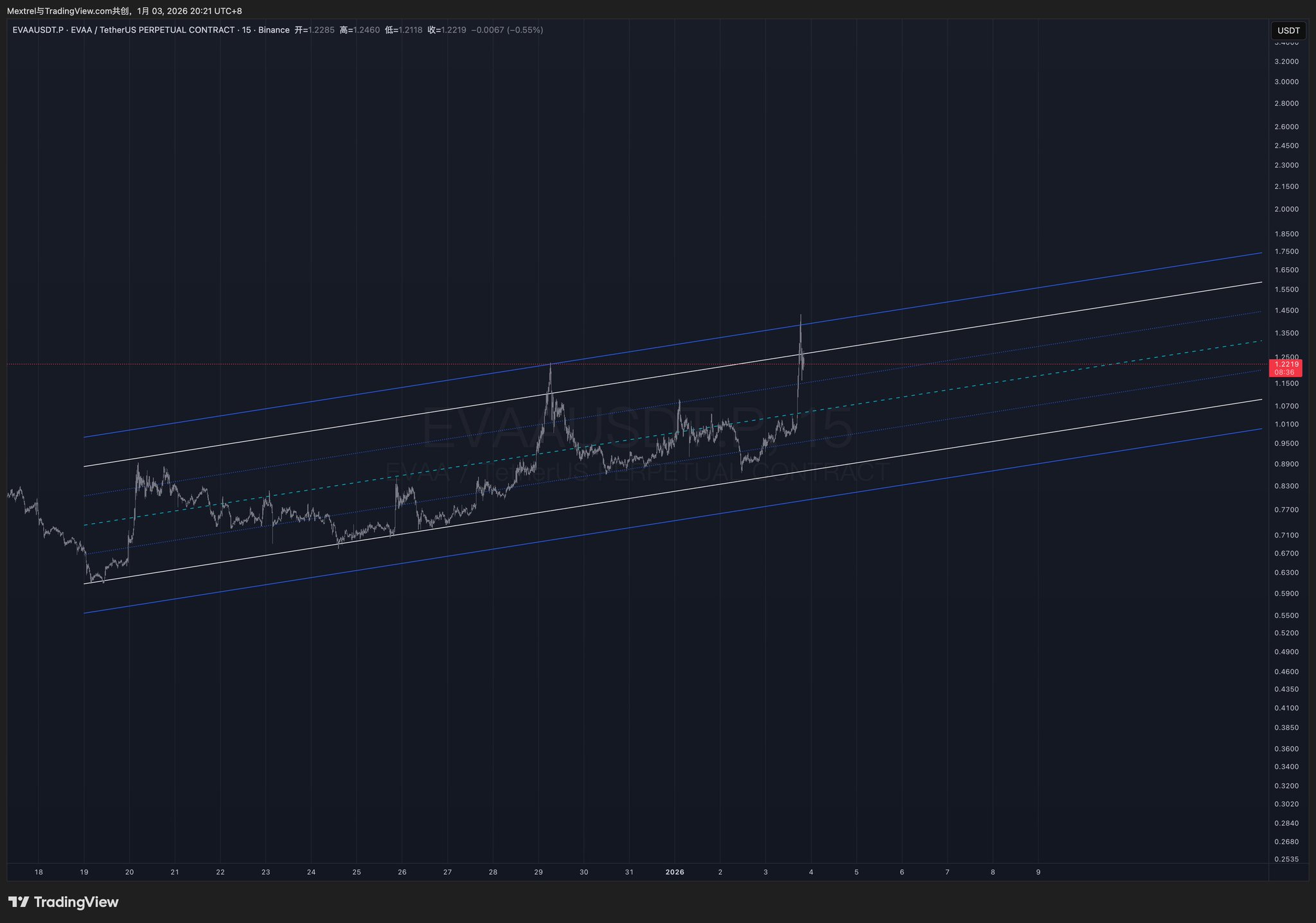This screenshot has width=1316, height=923.
Task: Click the Binance exchange label in legend
Action: 274,30
